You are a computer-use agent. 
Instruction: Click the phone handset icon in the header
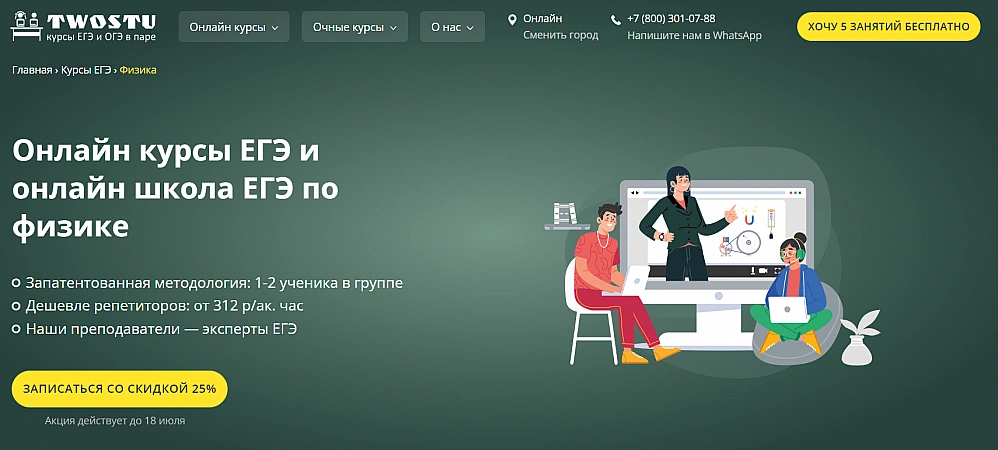[616, 19]
